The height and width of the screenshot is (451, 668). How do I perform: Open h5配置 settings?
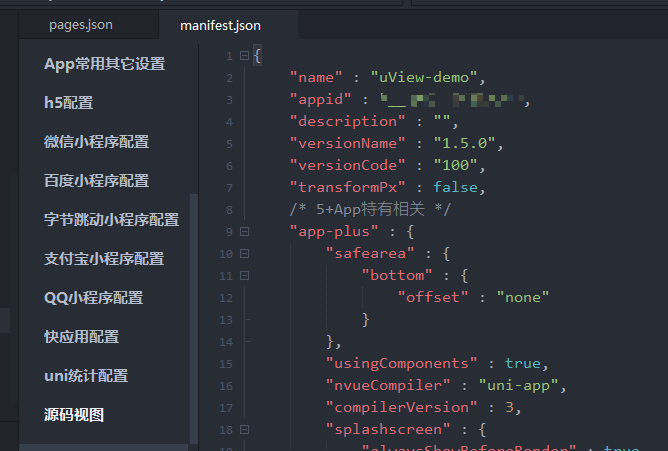[x=69, y=103]
